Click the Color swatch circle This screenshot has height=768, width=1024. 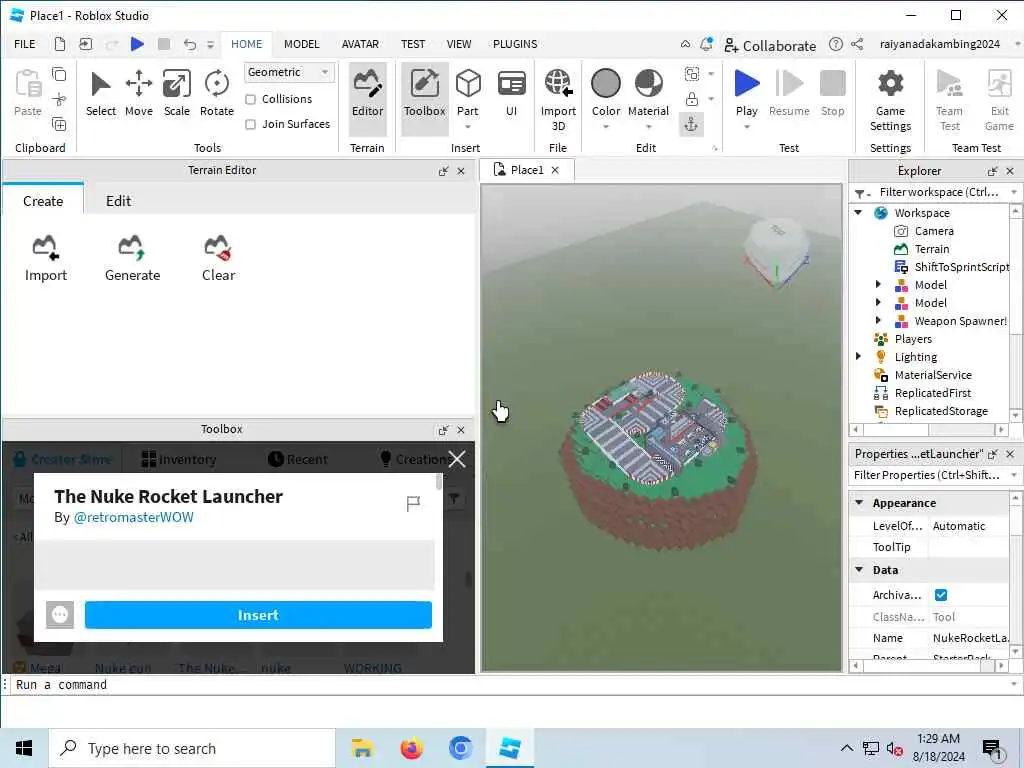click(x=605, y=84)
